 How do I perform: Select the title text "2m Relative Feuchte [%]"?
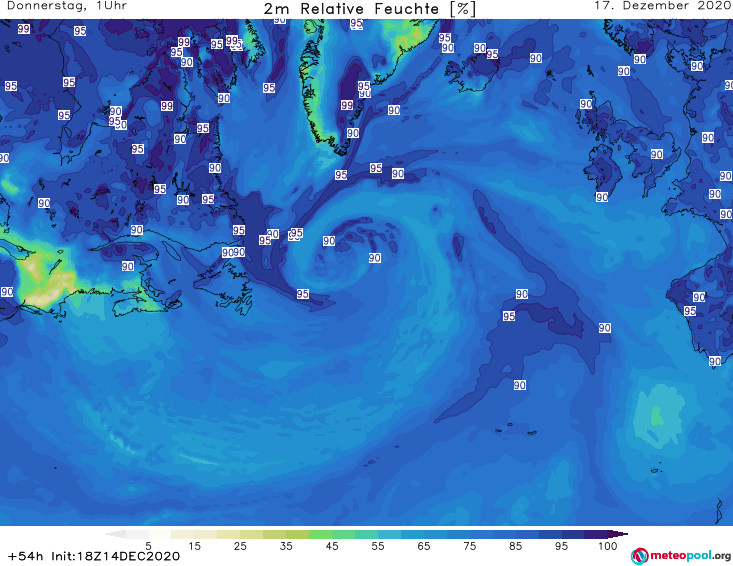point(370,9)
